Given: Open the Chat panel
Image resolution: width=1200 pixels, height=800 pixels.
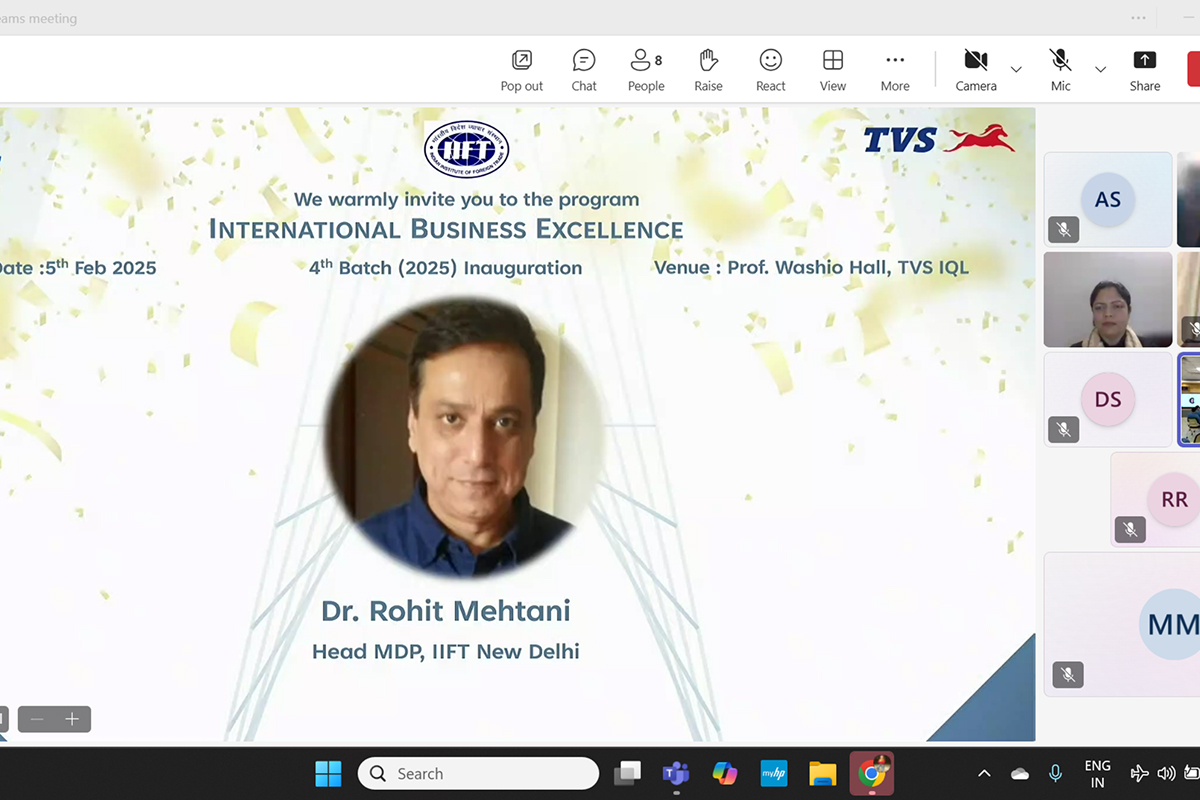Looking at the screenshot, I should 584,70.
